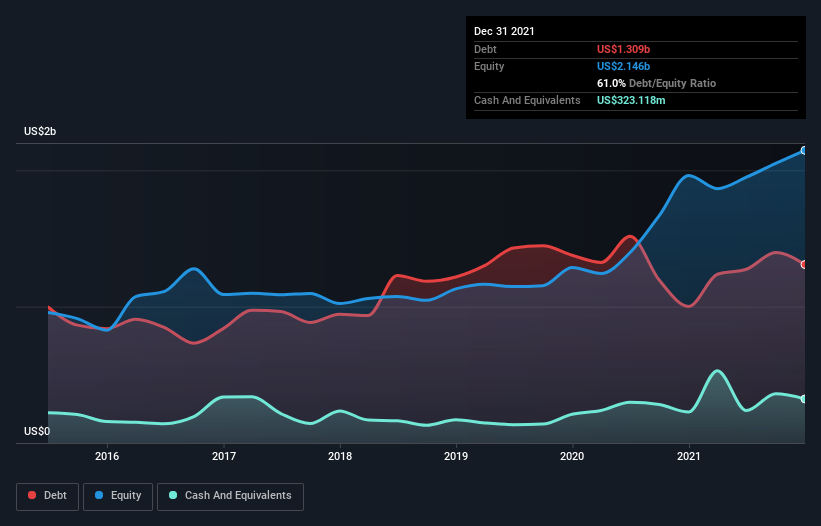Image resolution: width=821 pixels, height=526 pixels.
Task: Click the Debt row label in tooltip
Action: click(485, 49)
